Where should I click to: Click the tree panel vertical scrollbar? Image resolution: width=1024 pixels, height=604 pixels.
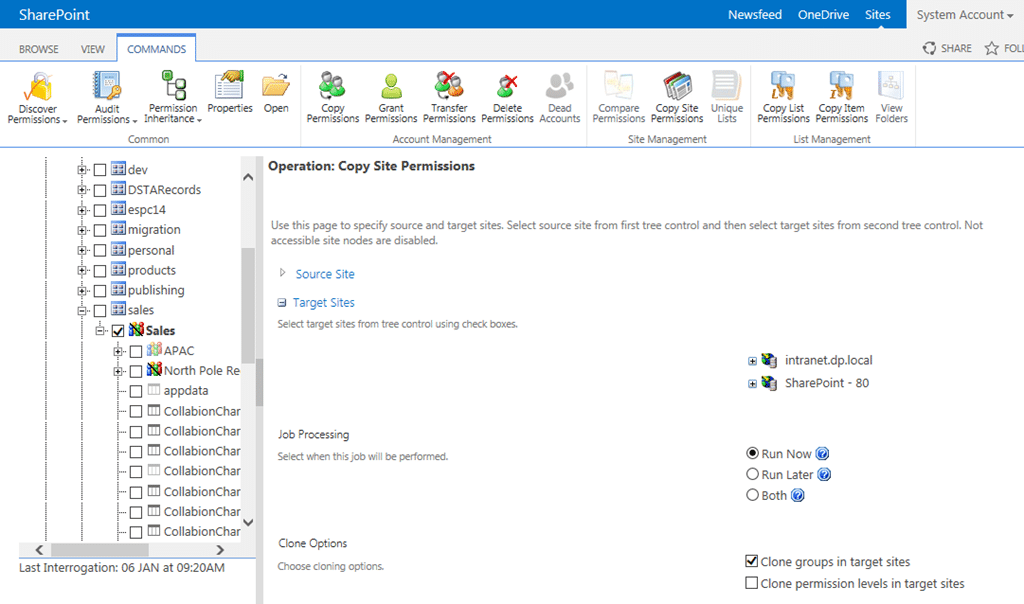248,306
